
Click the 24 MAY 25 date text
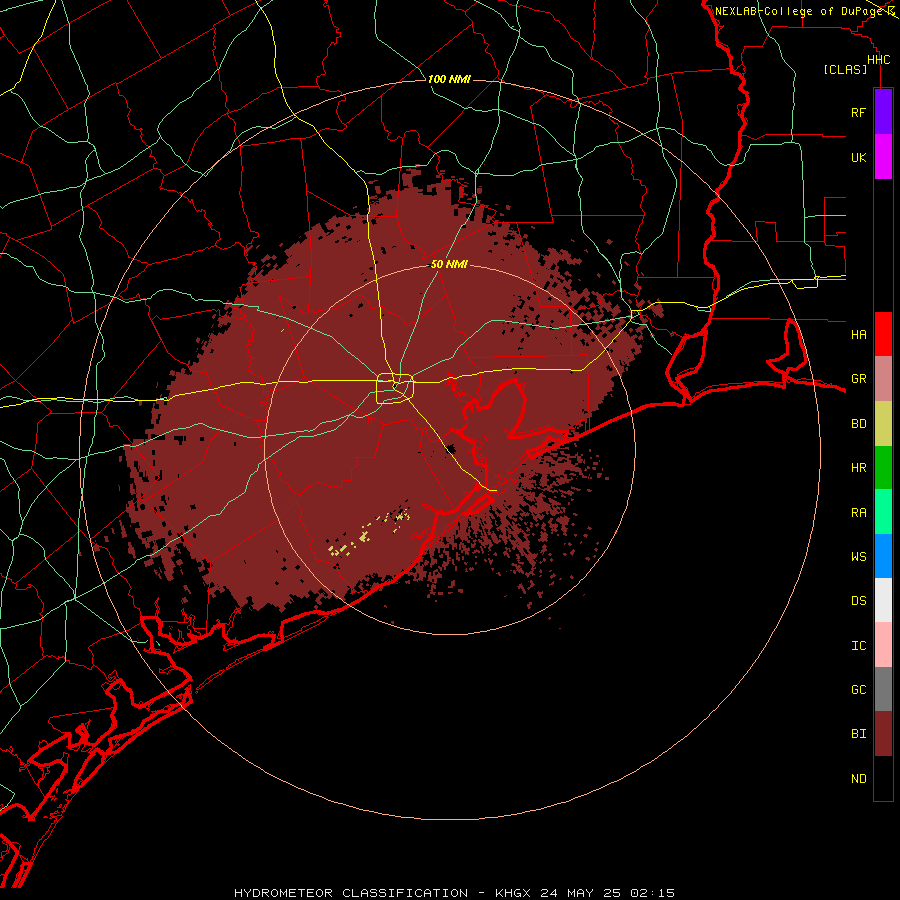coord(580,893)
